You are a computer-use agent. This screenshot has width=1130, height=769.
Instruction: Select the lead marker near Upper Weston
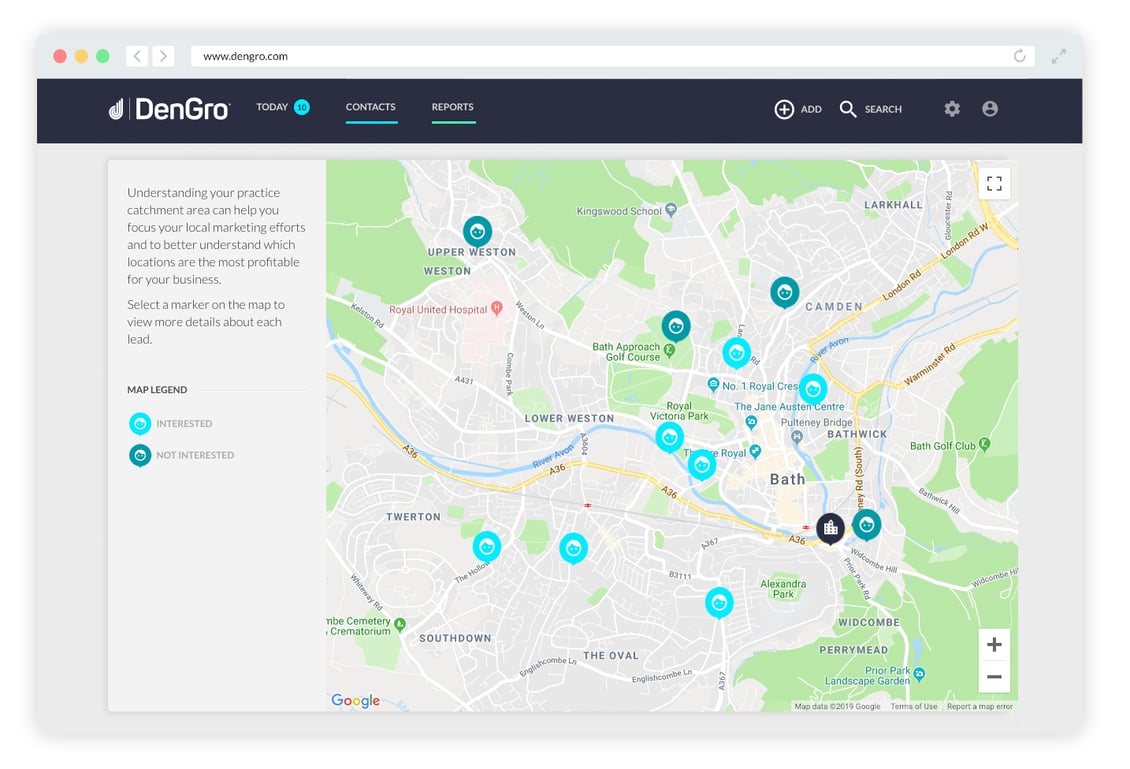(477, 230)
